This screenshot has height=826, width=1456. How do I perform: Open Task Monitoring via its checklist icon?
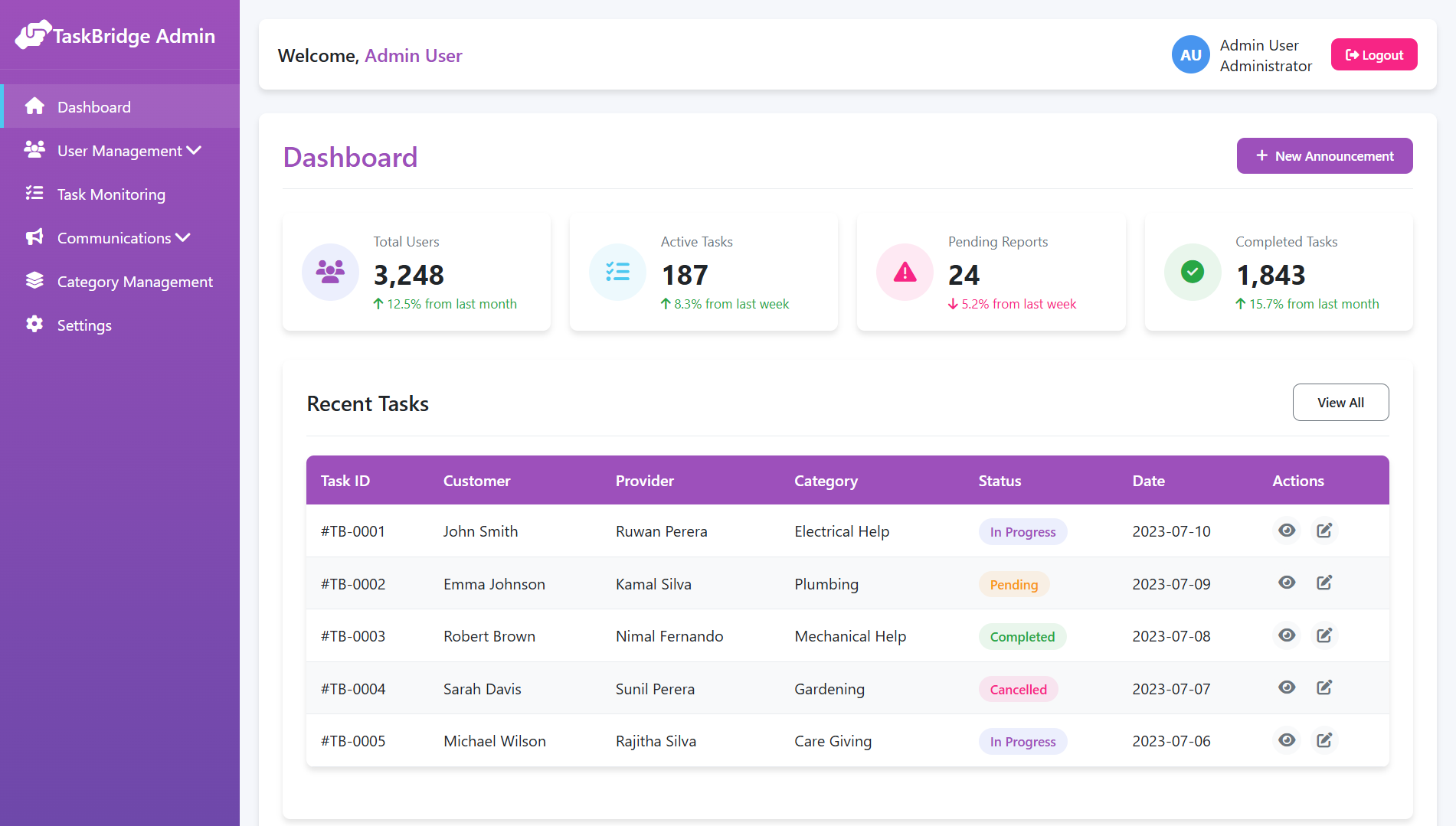(34, 194)
